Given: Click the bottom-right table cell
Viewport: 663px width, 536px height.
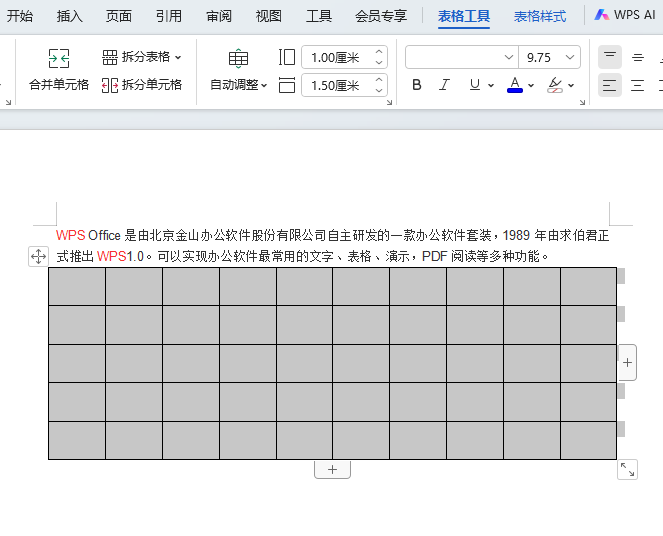Looking at the screenshot, I should pos(589,440).
